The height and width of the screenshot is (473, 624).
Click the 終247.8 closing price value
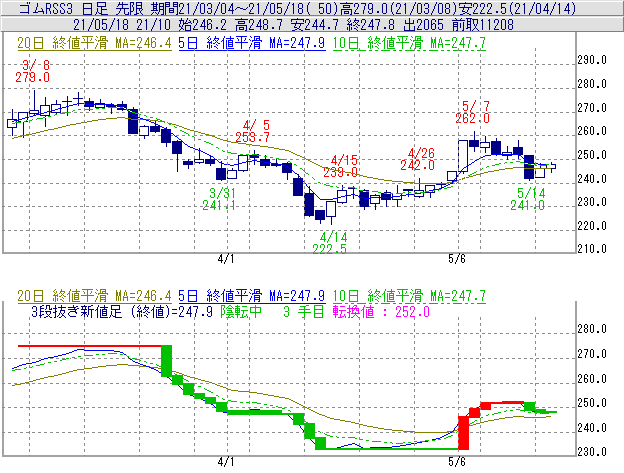370,25
